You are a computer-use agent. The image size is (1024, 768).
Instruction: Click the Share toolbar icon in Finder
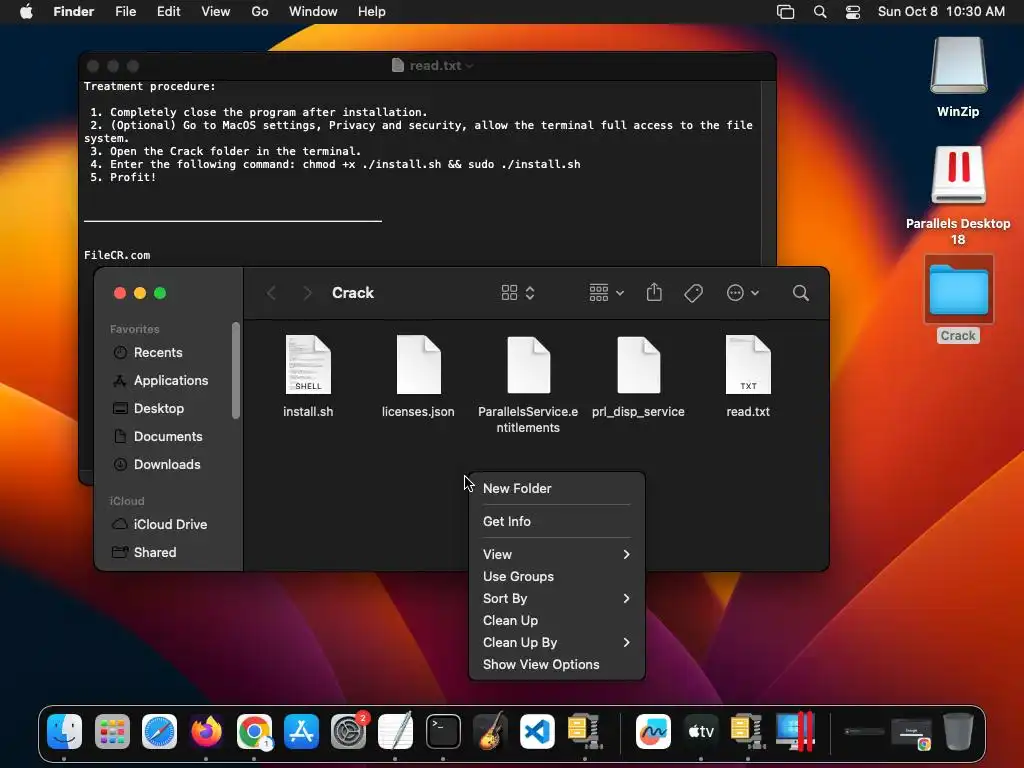(654, 293)
